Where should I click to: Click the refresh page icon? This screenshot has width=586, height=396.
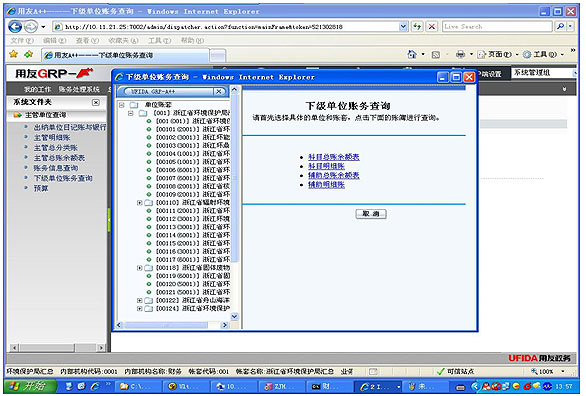coord(417,27)
